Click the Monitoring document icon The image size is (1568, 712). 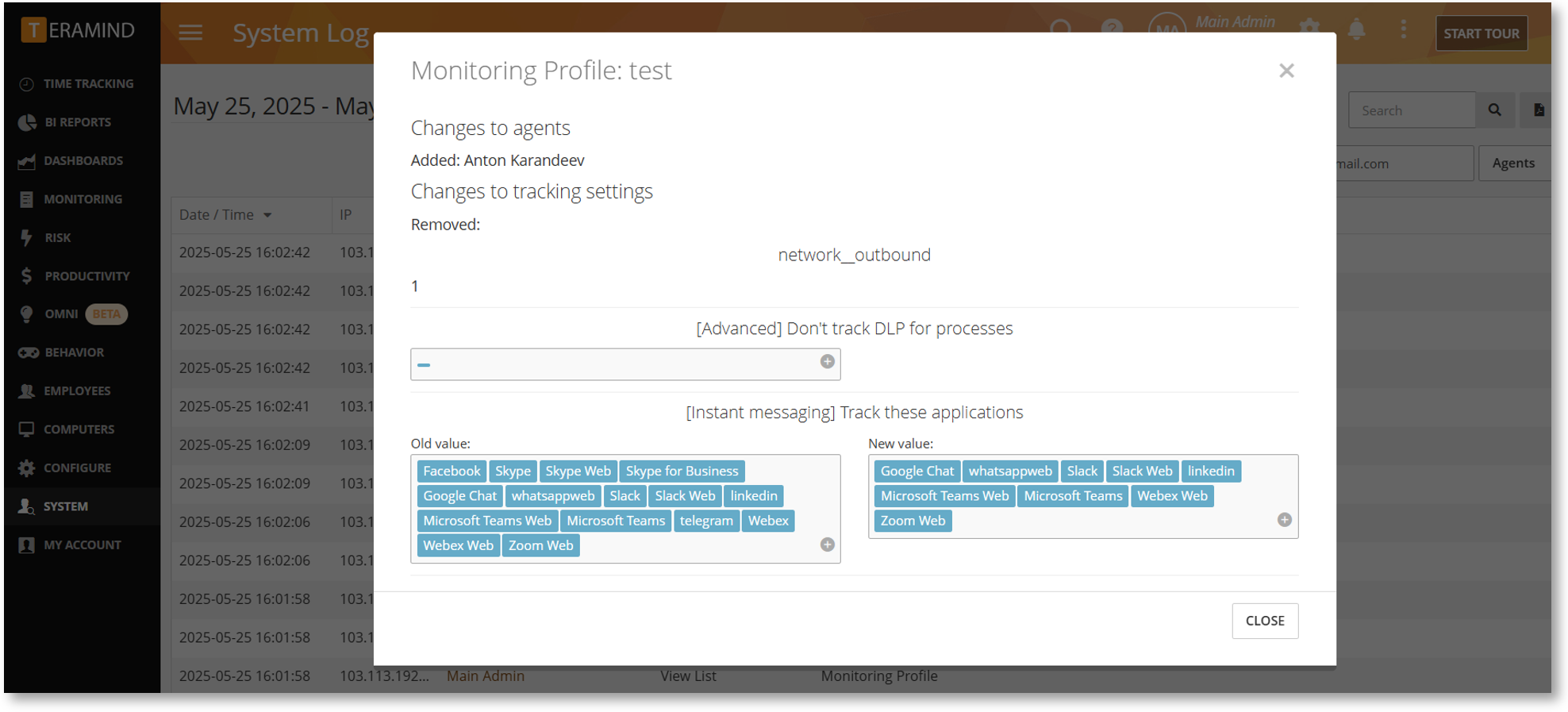point(26,199)
